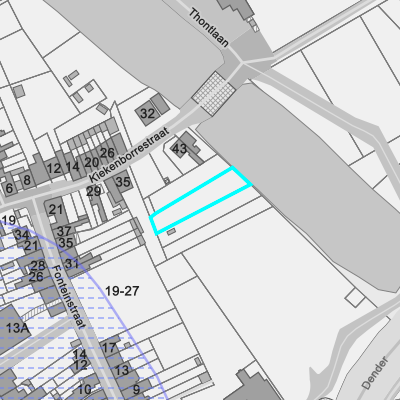Select house number 31 on Fonteinstraat

[x=71, y=263]
